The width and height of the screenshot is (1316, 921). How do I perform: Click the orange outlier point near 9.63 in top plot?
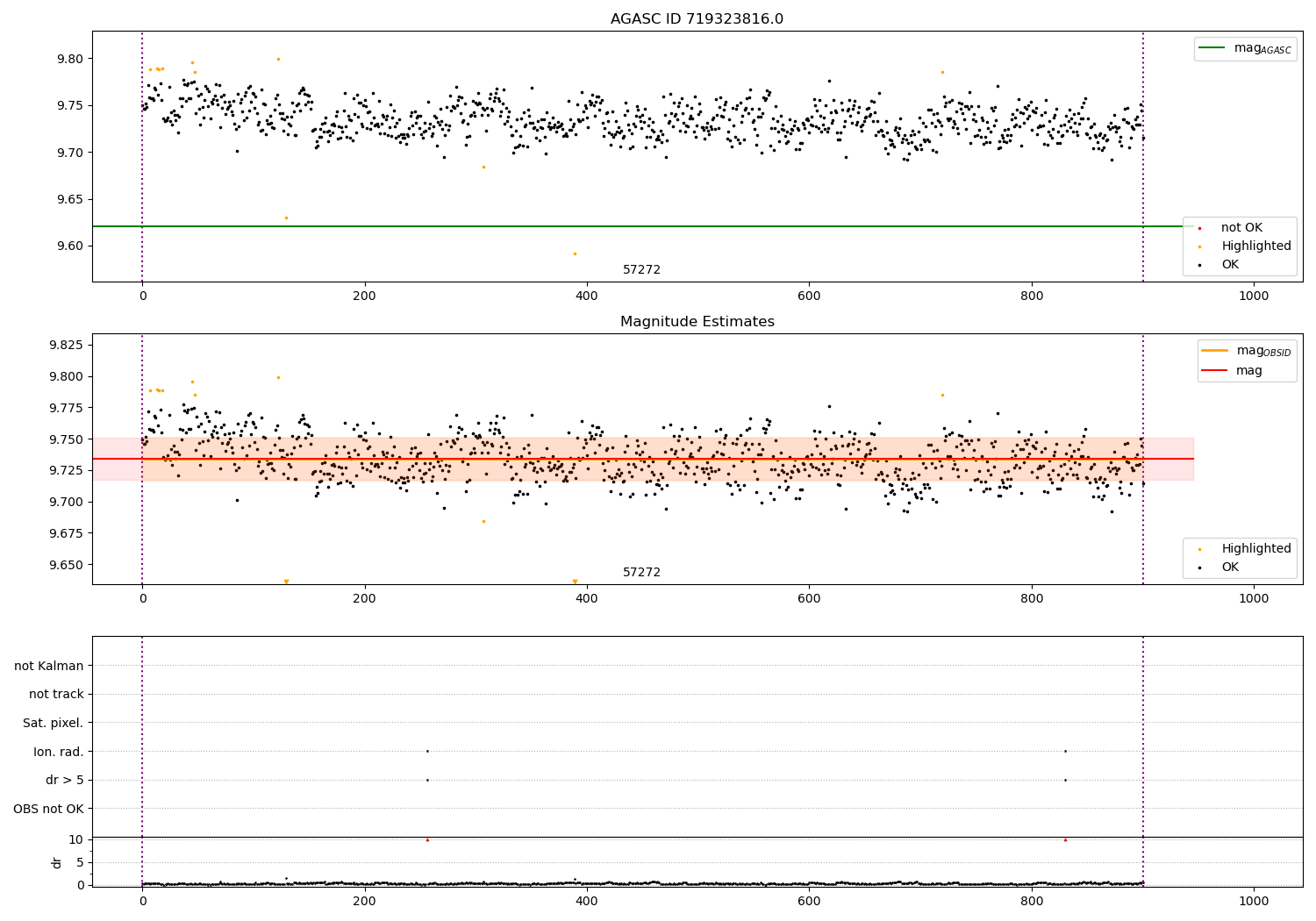tap(286, 218)
